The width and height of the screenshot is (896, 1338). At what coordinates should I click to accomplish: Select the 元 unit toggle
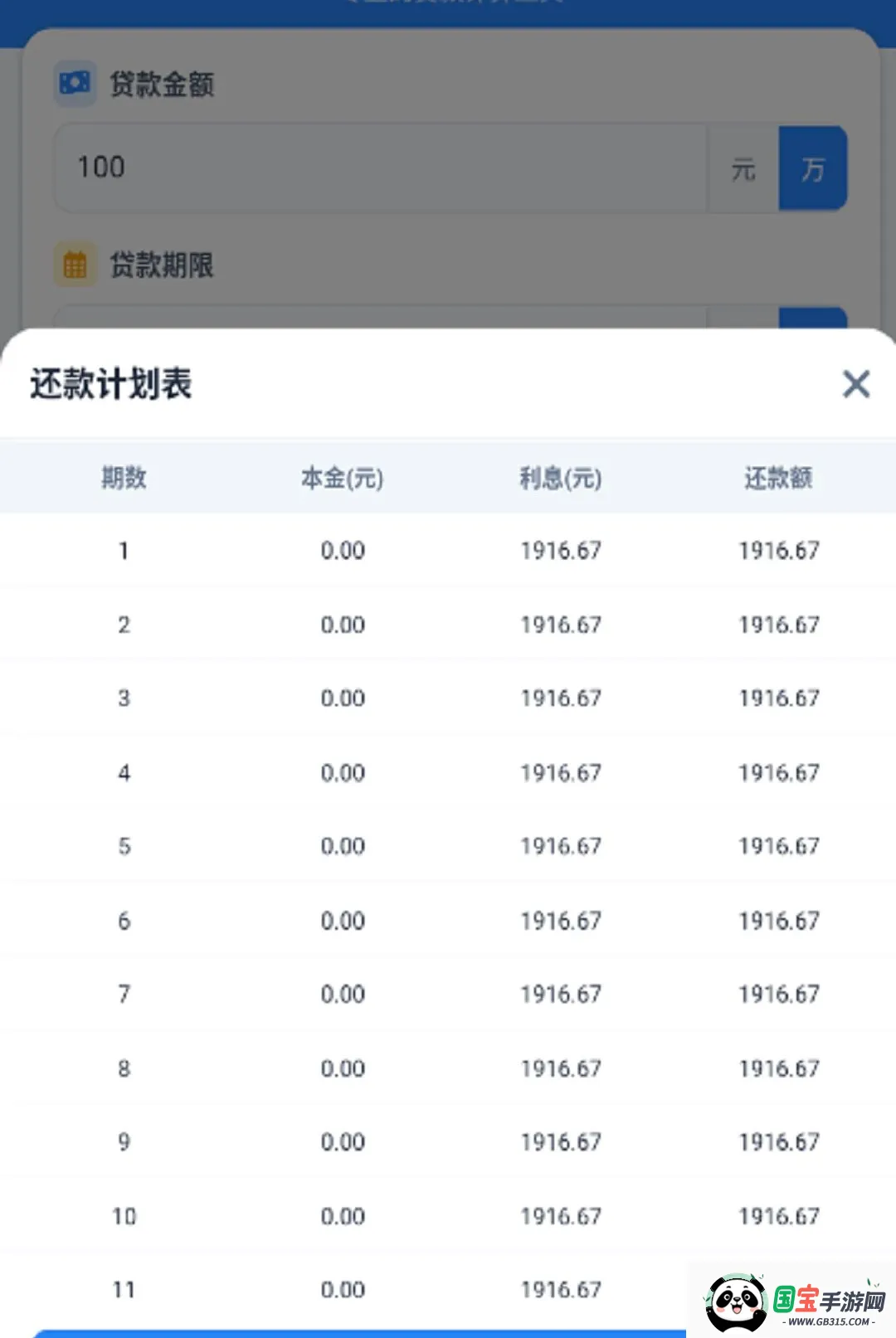743,169
